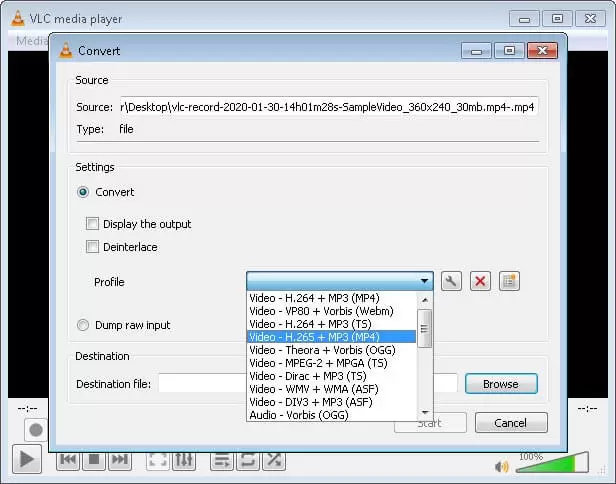Image resolution: width=616 pixels, height=484 pixels.
Task: Maximize the Convert dialog
Action: tap(509, 51)
